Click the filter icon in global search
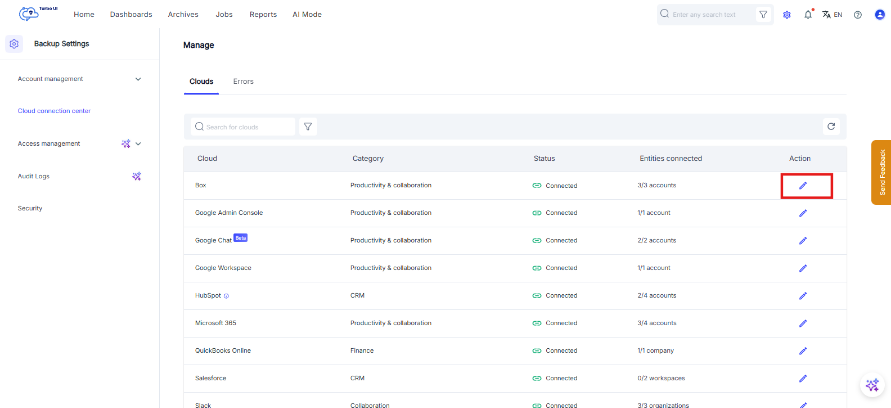891x408 pixels. click(x=763, y=15)
